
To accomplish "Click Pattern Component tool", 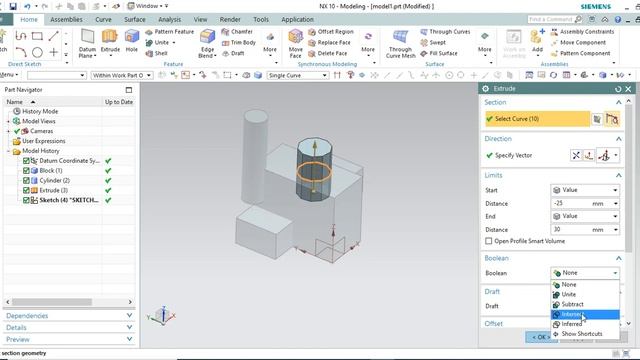I will pyautogui.click(x=581, y=53).
